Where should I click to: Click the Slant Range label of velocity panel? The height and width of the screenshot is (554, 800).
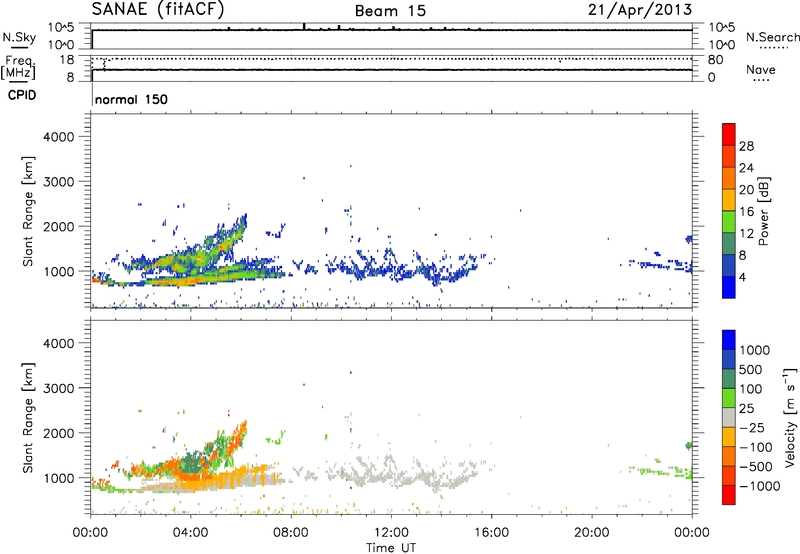click(x=28, y=418)
